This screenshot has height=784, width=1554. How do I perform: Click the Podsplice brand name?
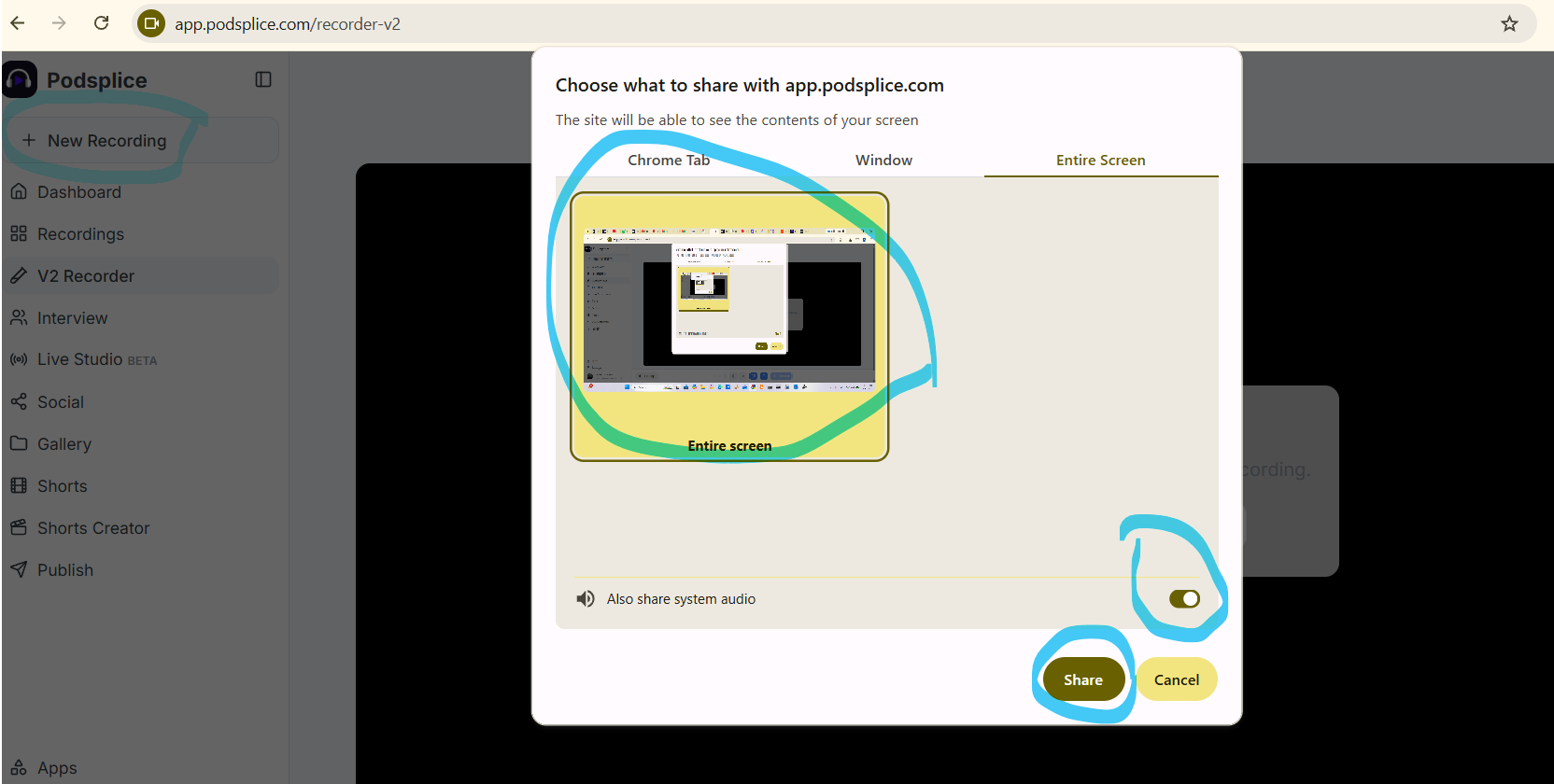pyautogui.click(x=97, y=80)
